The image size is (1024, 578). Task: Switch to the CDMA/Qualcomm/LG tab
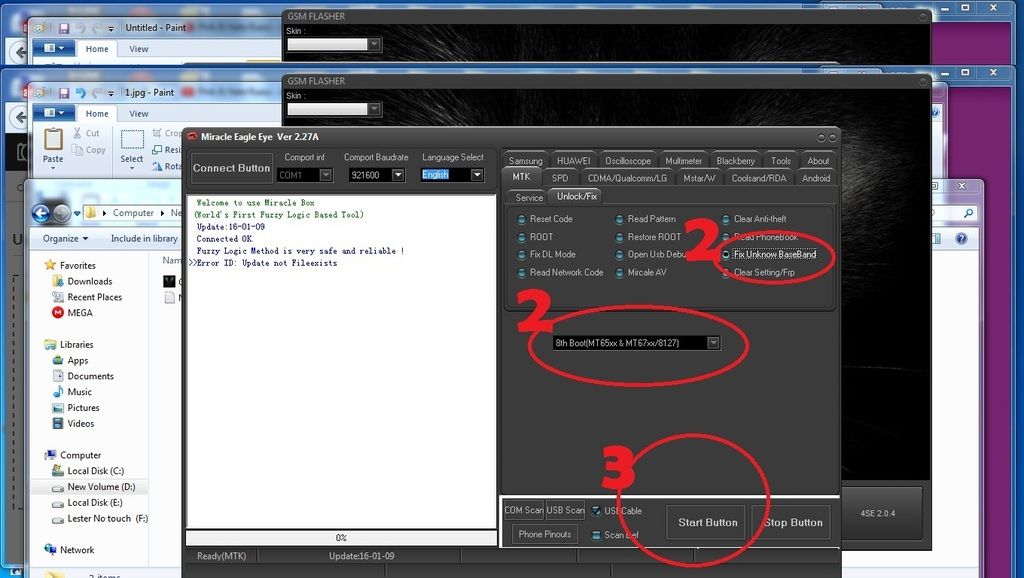[627, 178]
